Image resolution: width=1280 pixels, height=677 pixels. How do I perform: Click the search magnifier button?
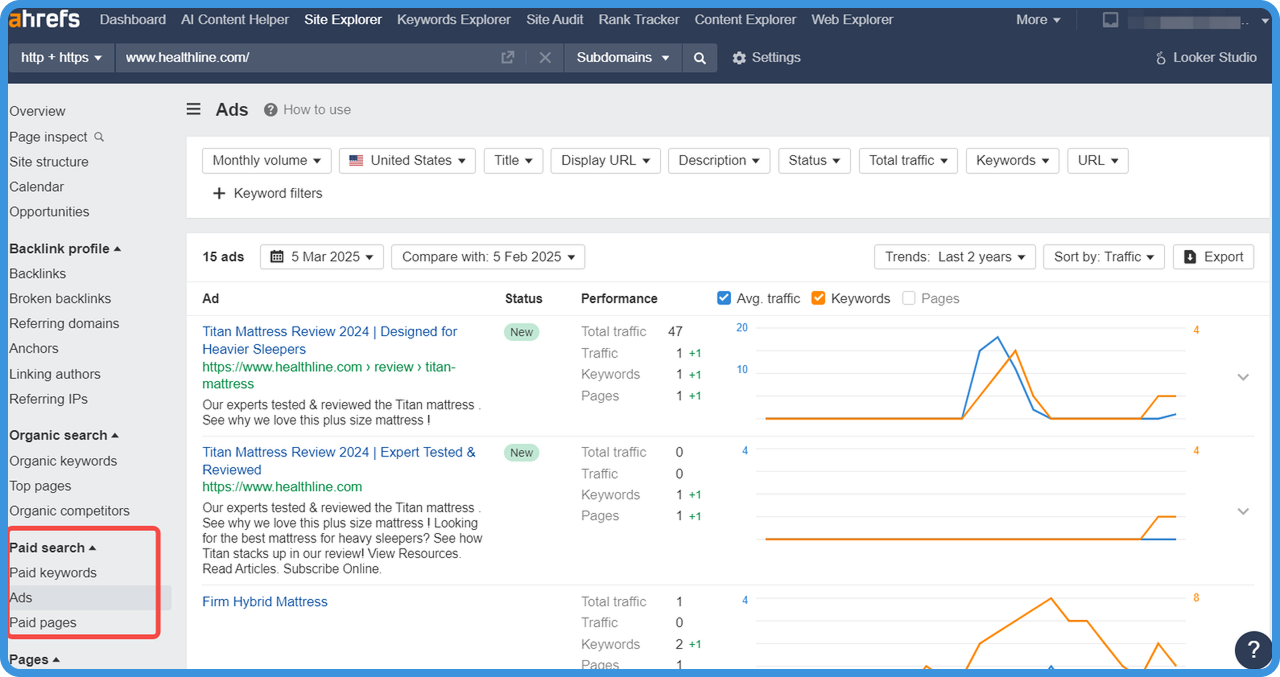700,58
